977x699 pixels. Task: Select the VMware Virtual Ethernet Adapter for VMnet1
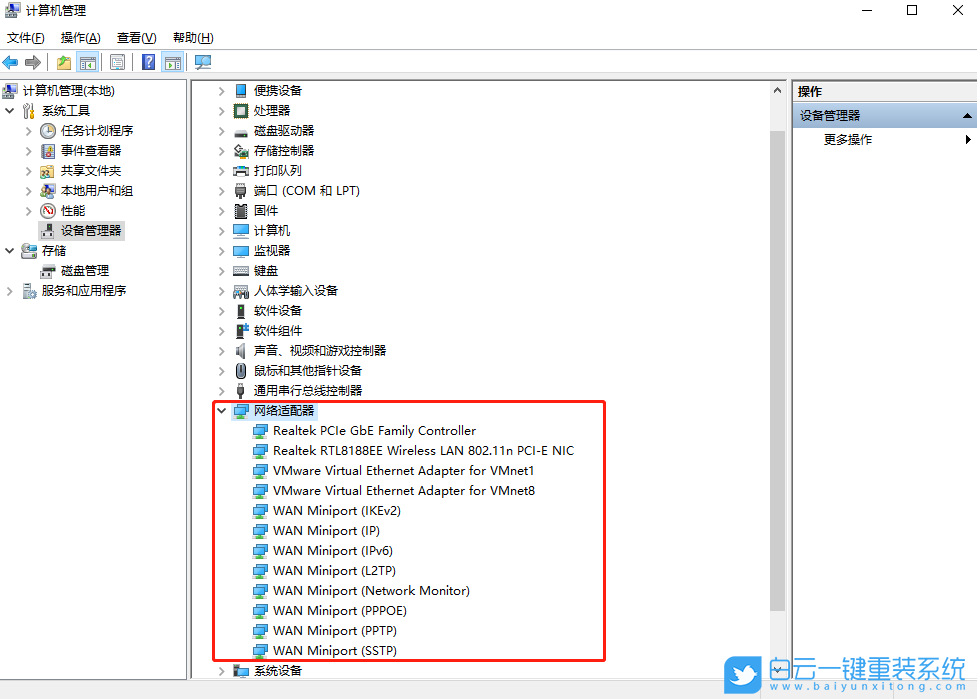pyautogui.click(x=402, y=470)
